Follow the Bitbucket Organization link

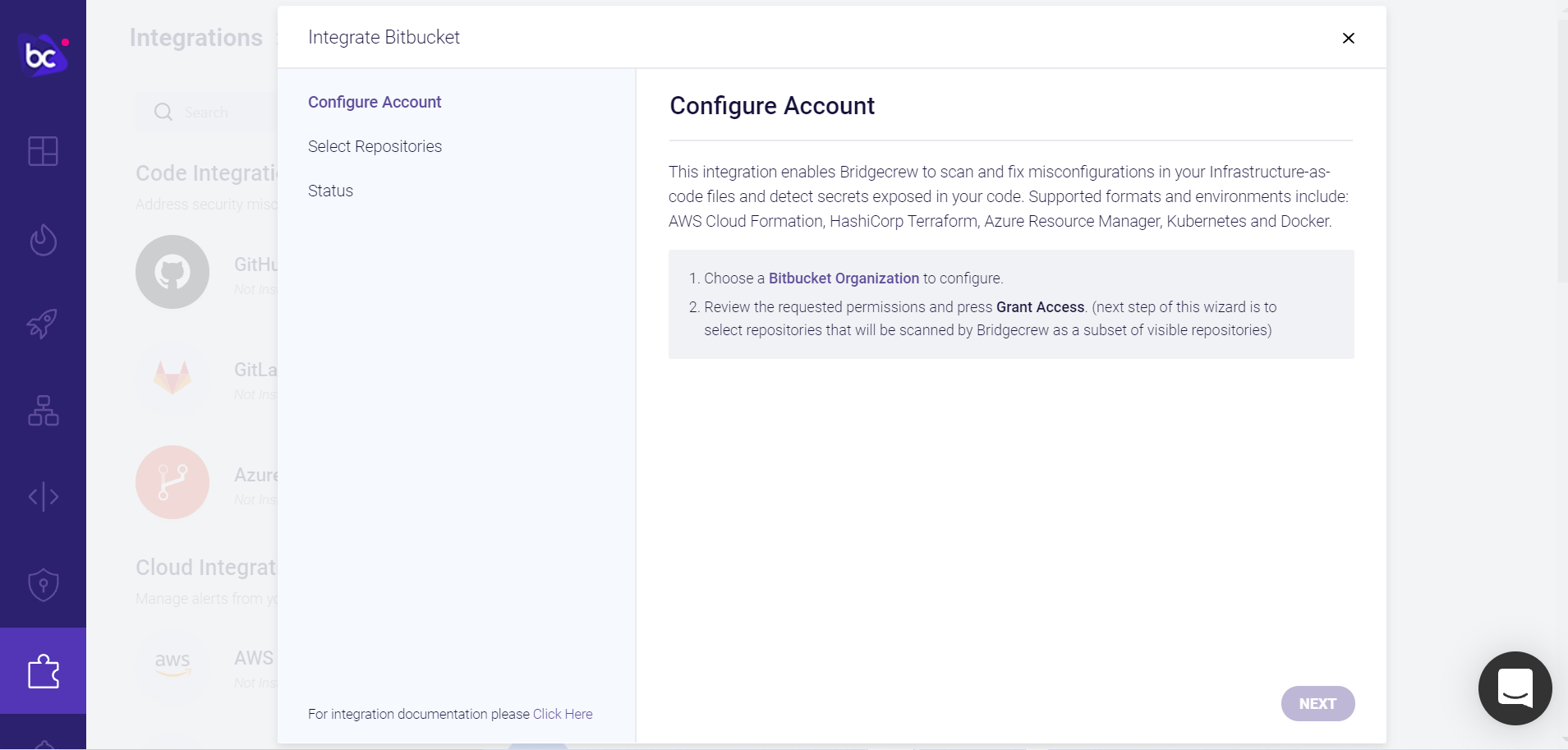[x=844, y=278]
